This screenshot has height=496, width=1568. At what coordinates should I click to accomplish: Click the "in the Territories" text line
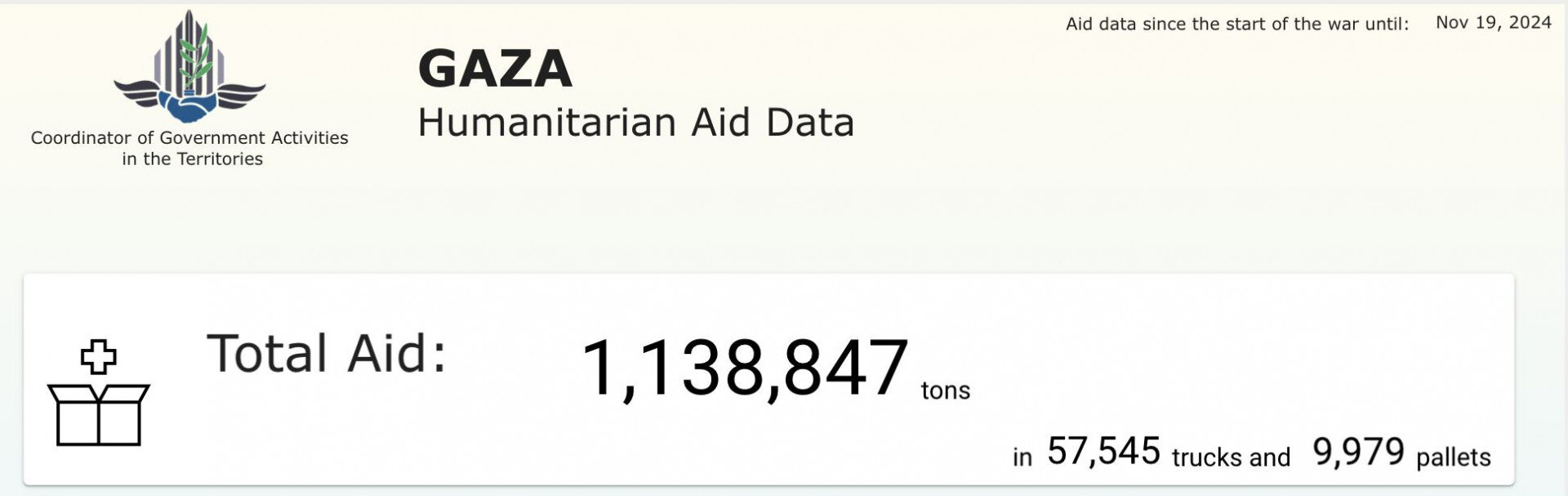pos(193,159)
